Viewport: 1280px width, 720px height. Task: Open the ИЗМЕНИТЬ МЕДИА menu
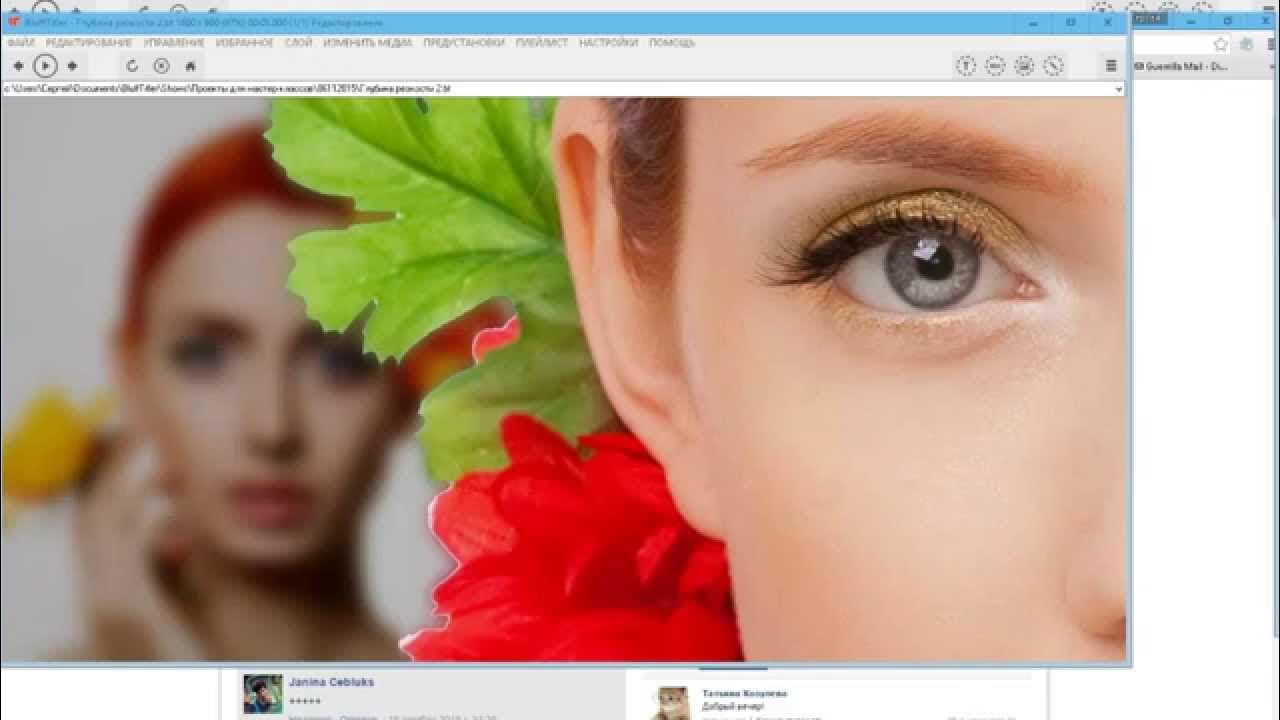[367, 43]
